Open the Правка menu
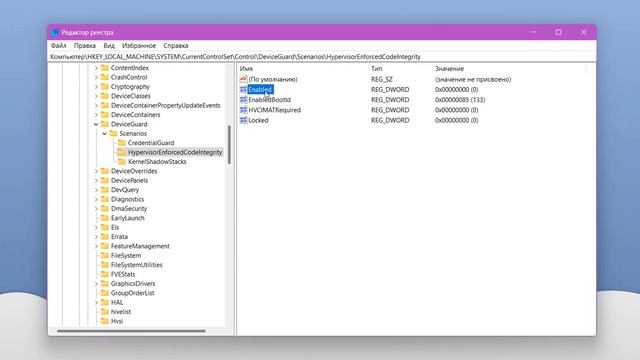This screenshot has width=640, height=360. [x=85, y=46]
